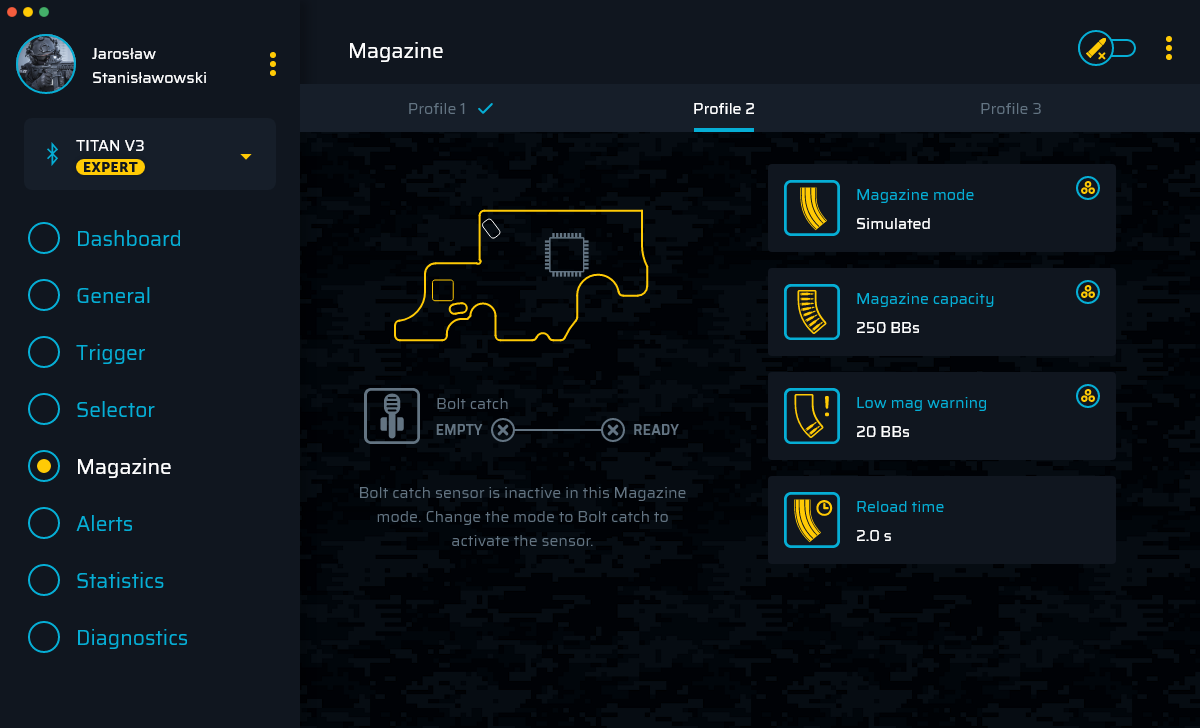The image size is (1200, 728).
Task: Open the top-right three-dot options menu
Action: (1168, 48)
